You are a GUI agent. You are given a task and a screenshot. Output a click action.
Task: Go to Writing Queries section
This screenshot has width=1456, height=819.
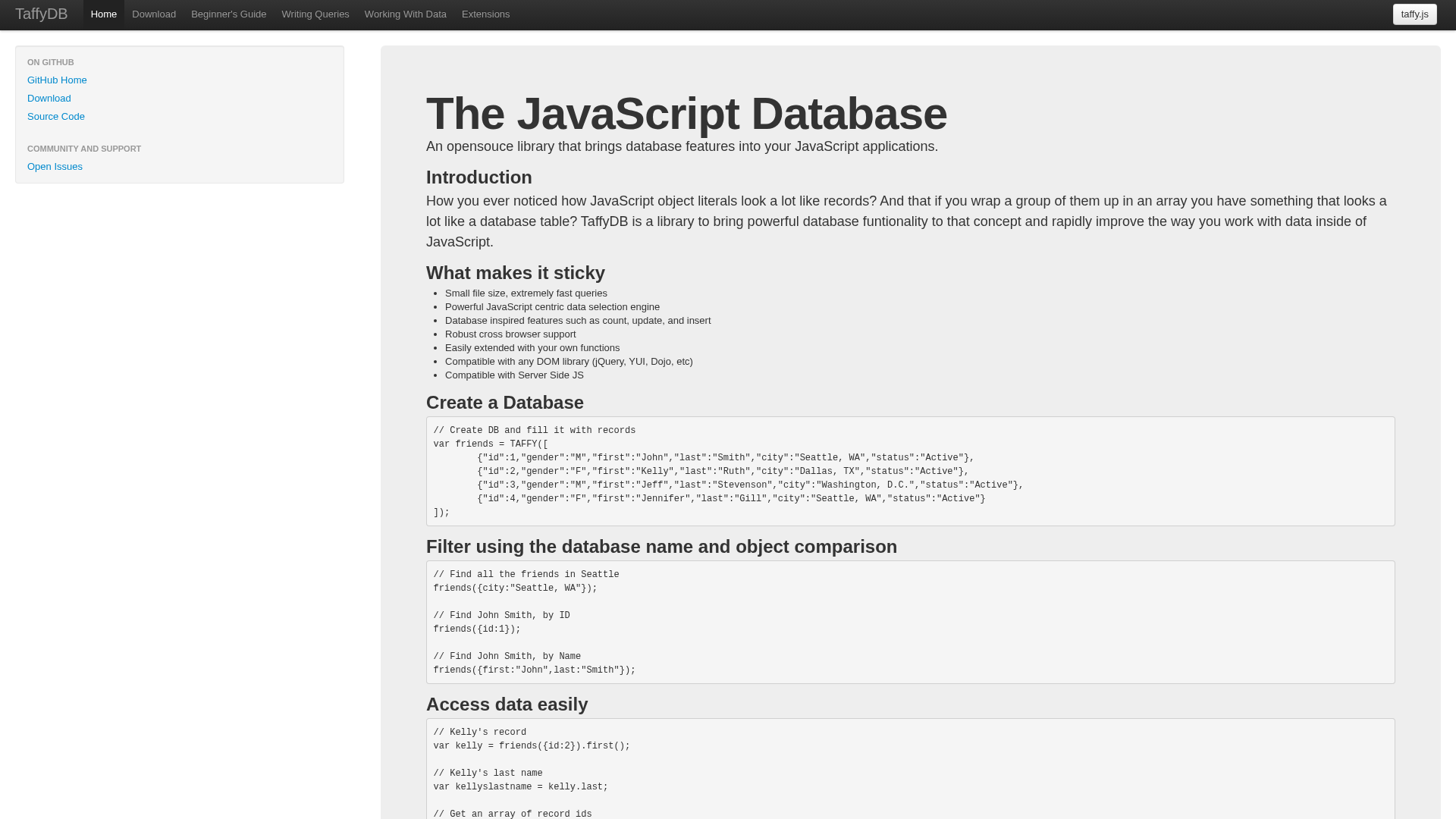315,14
